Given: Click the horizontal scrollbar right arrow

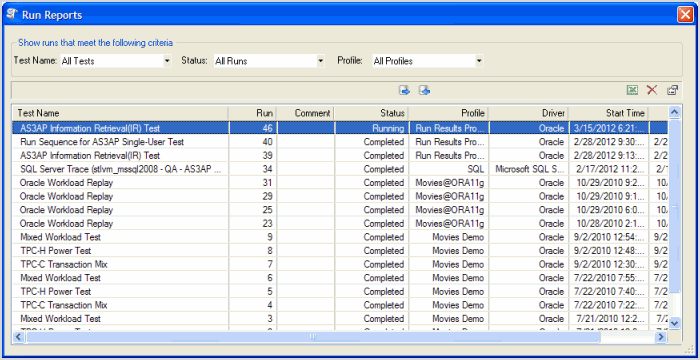Looking at the screenshot, I should [x=662, y=337].
